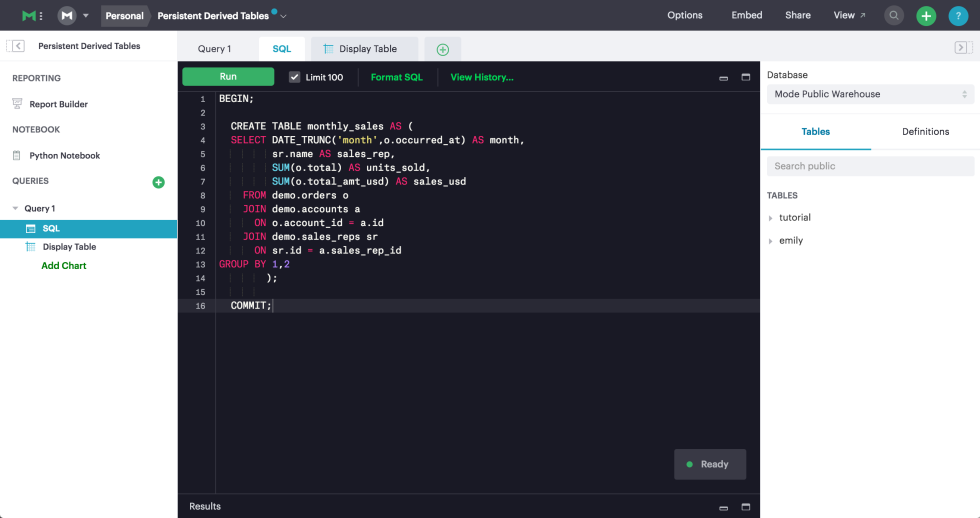Switch to the SQL tab
This screenshot has height=518, width=980.
[282, 49]
